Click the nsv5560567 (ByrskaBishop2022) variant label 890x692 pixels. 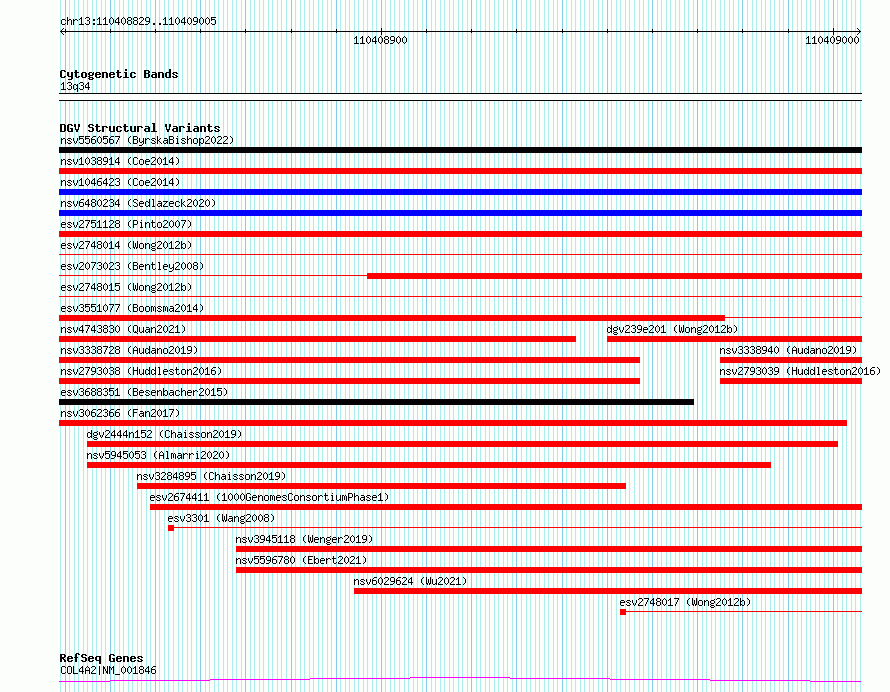pyautogui.click(x=147, y=140)
